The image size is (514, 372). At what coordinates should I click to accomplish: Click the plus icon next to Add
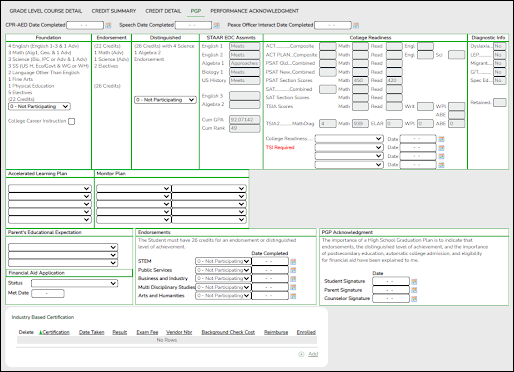[301, 354]
